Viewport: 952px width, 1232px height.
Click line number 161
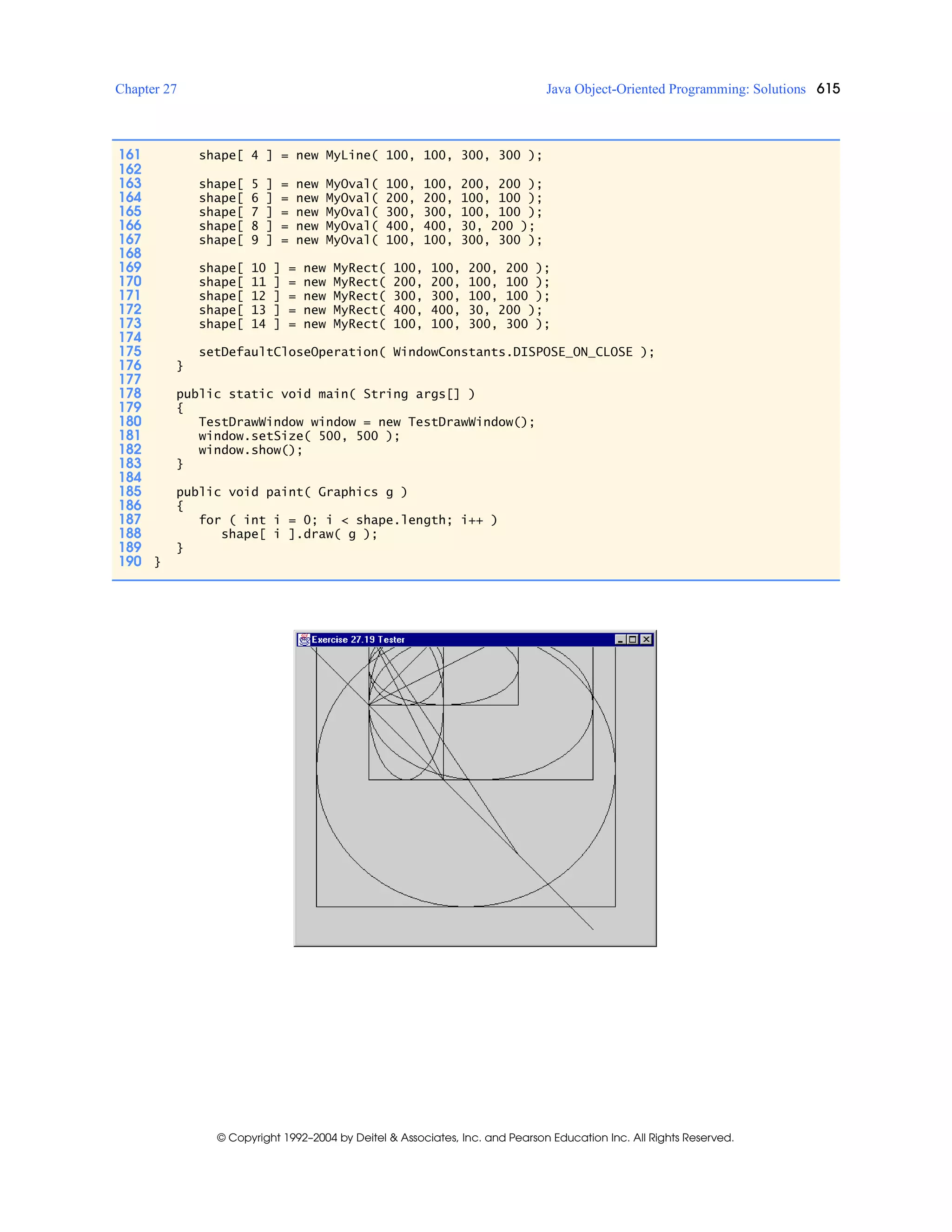[129, 154]
